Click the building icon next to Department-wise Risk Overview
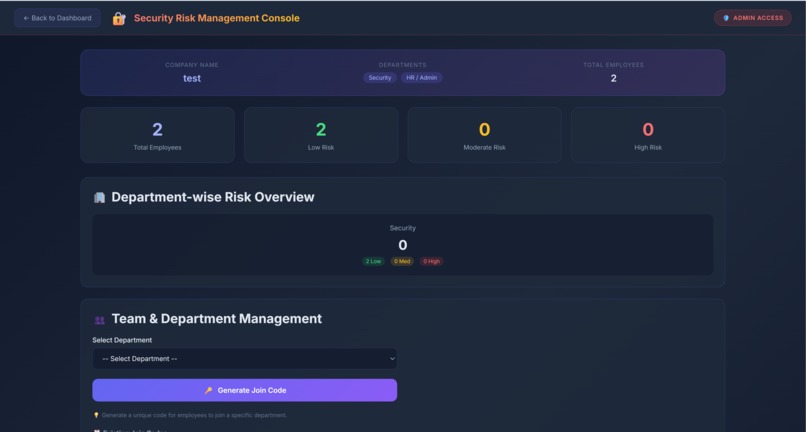 99,197
